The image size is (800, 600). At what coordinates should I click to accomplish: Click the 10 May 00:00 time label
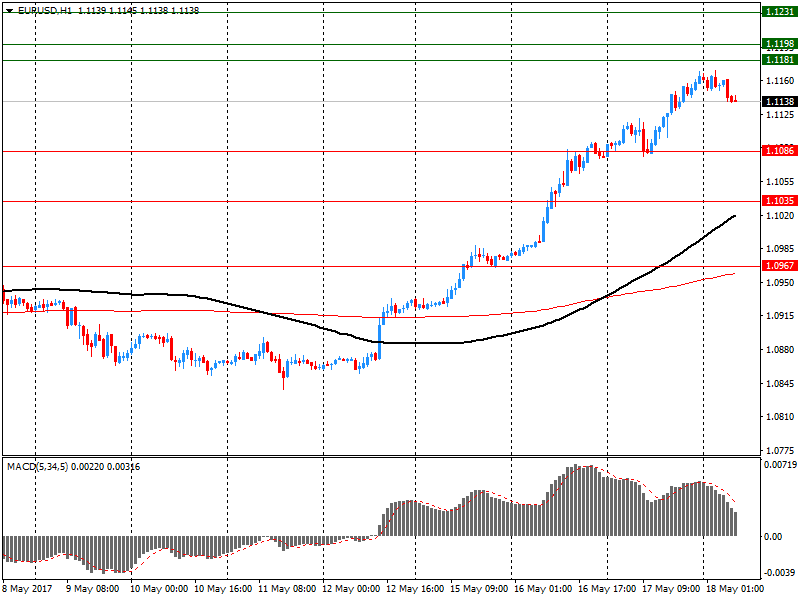(x=159, y=589)
